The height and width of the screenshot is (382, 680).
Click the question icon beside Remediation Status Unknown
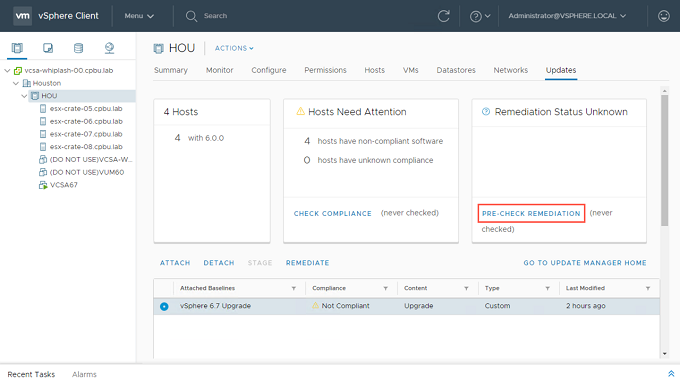(486, 111)
